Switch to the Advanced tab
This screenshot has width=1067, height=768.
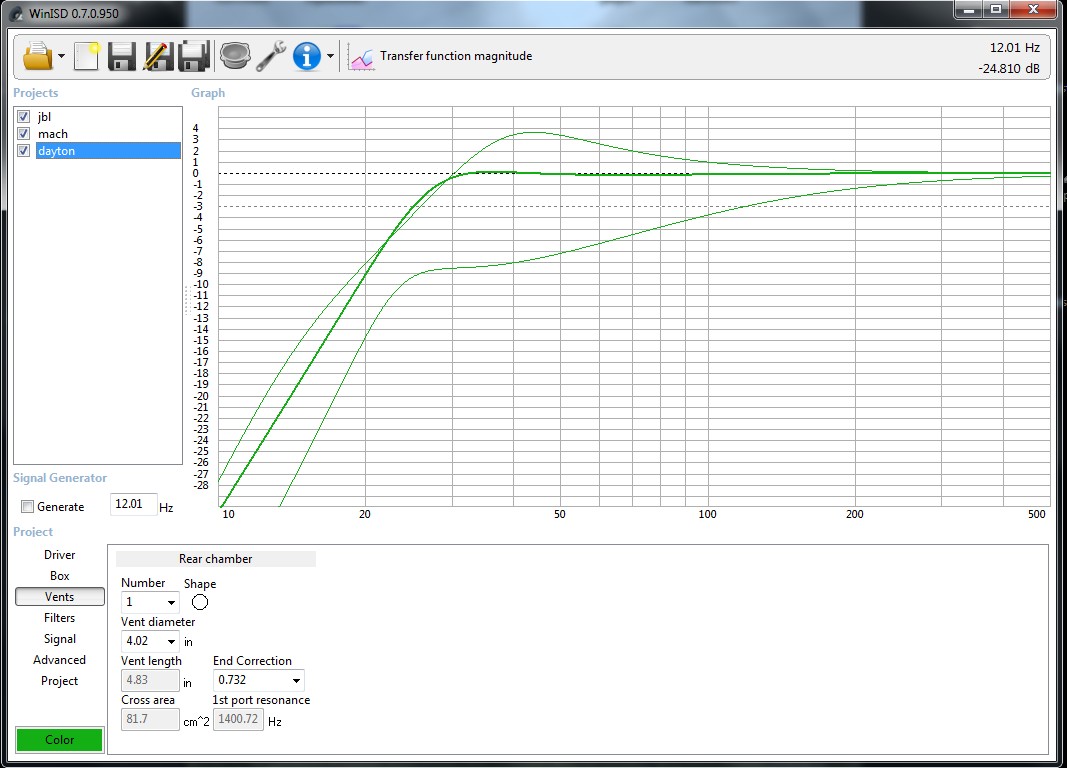click(60, 660)
